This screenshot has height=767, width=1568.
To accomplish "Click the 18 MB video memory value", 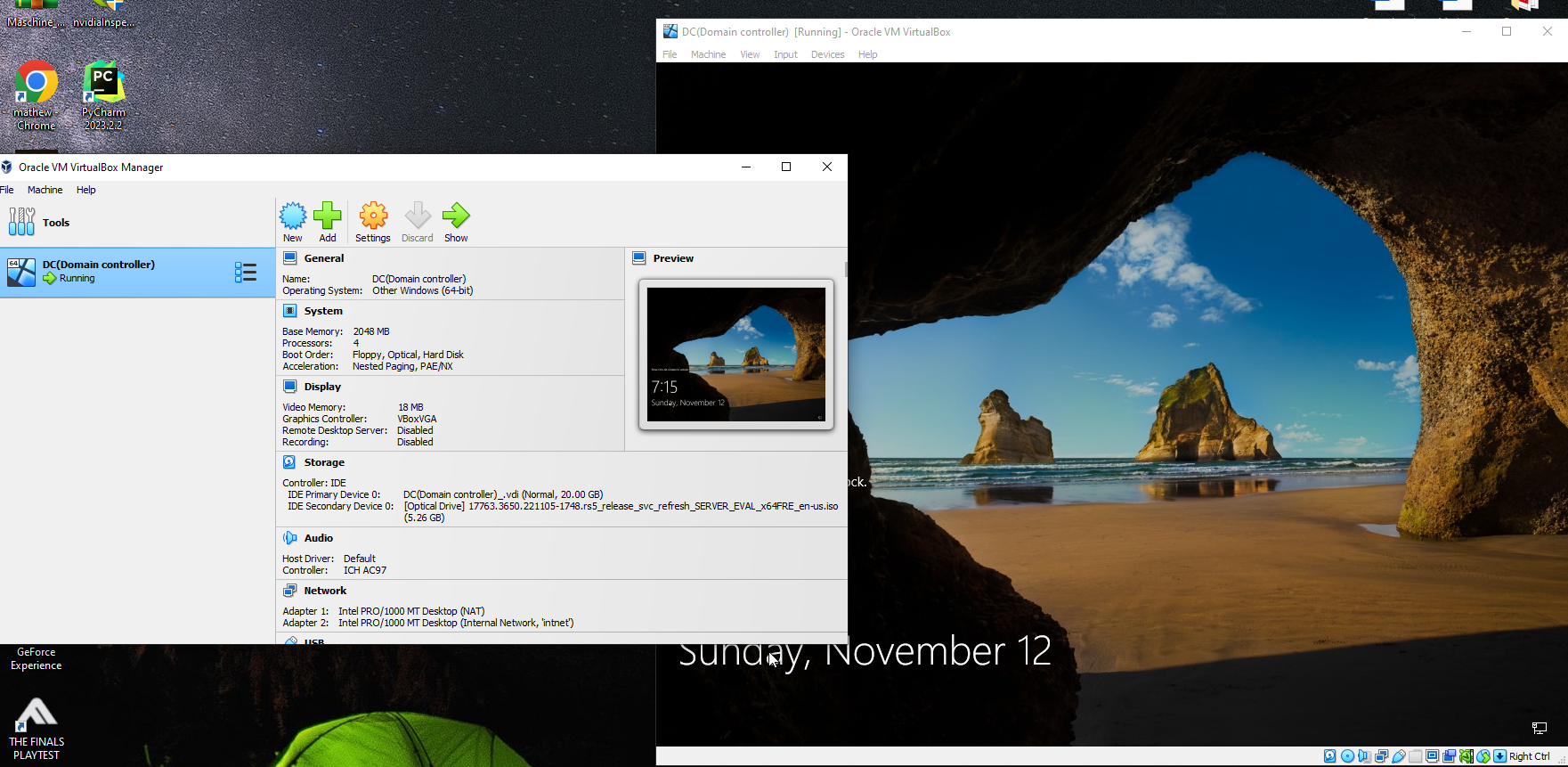I will pos(410,407).
